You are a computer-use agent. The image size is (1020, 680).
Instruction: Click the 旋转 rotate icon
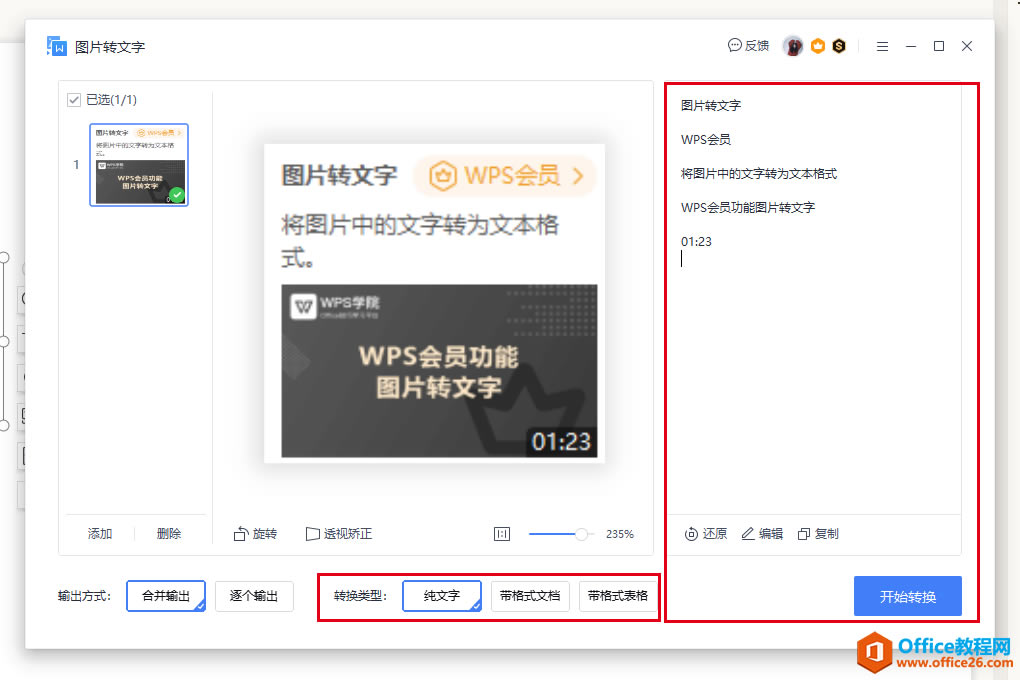(241, 534)
